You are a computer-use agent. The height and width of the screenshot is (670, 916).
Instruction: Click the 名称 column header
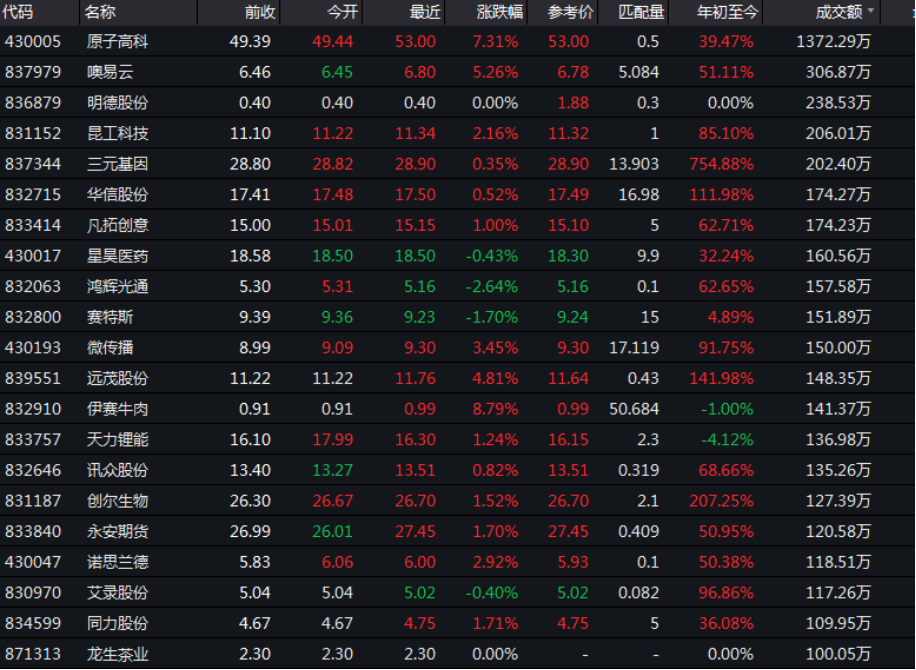[100, 12]
